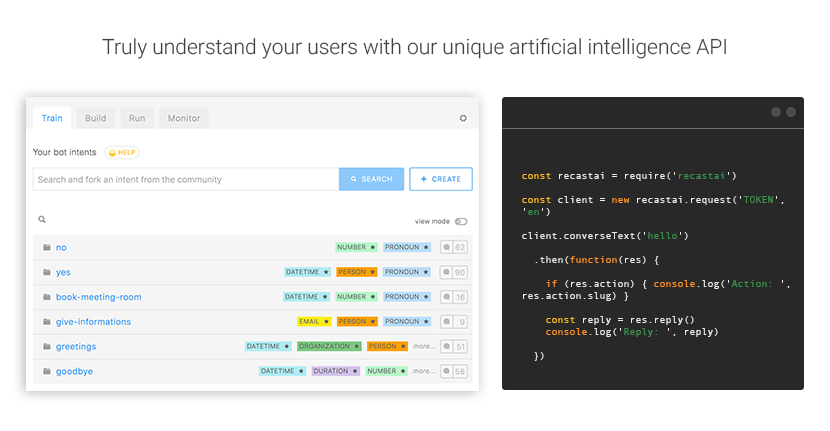Select the Run tab

tap(137, 118)
